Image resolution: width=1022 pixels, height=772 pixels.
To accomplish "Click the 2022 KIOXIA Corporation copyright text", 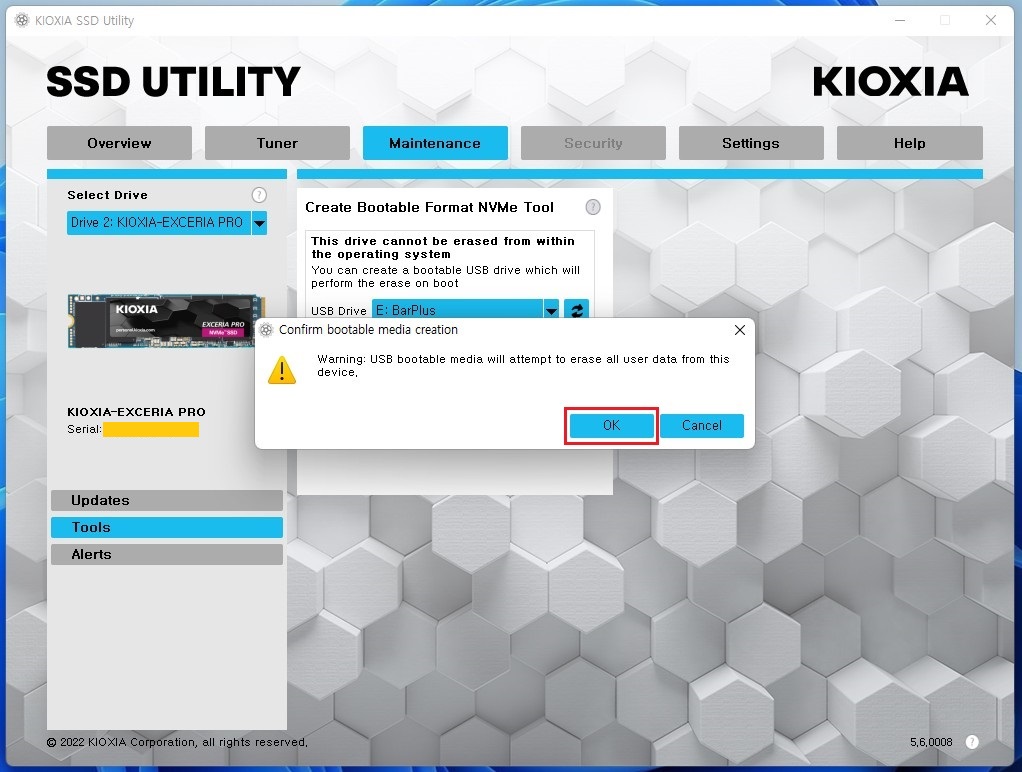I will click(x=177, y=742).
